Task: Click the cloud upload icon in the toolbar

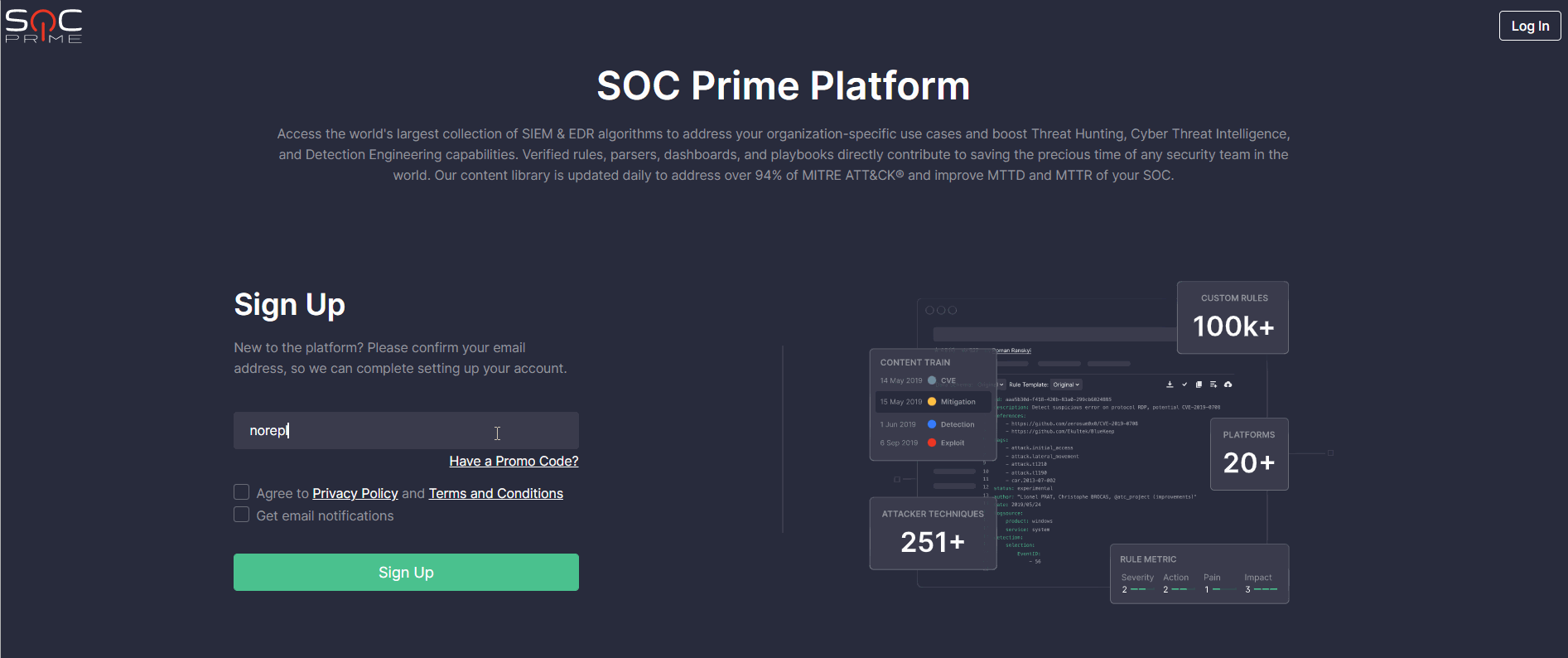Action: [x=1228, y=385]
